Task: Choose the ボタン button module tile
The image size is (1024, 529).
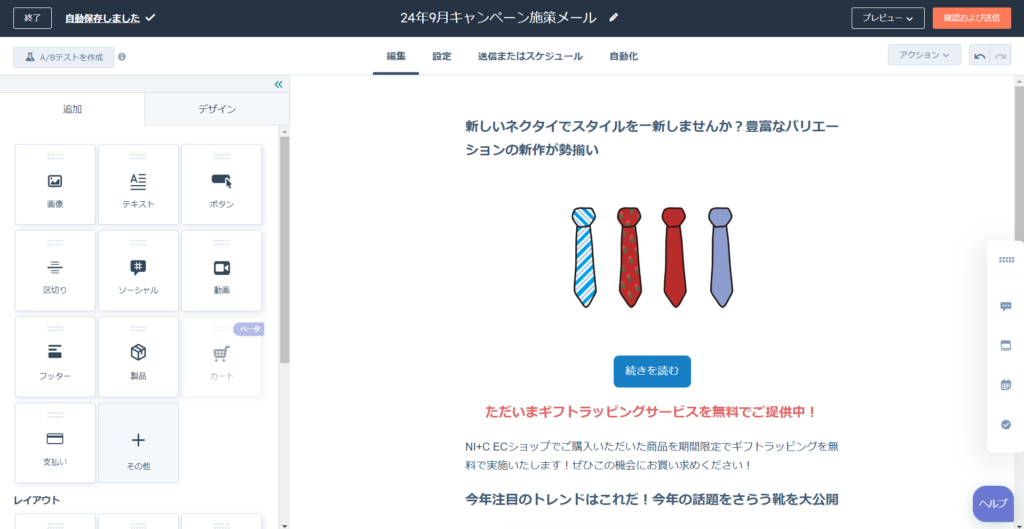Action: click(221, 185)
